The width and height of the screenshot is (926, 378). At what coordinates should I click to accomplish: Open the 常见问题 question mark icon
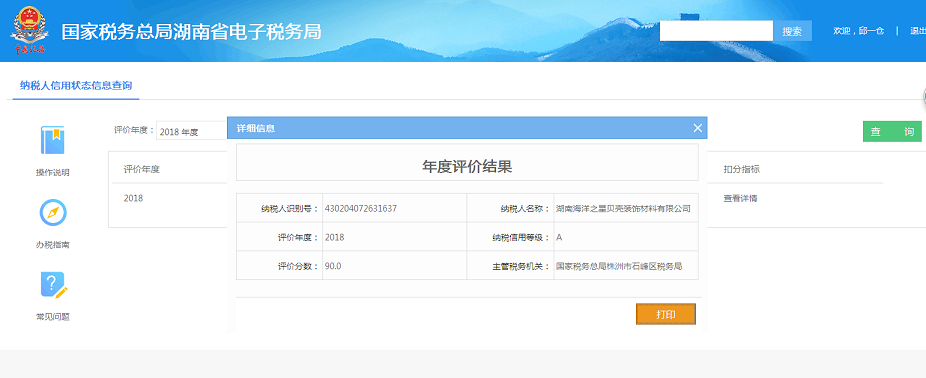point(54,285)
